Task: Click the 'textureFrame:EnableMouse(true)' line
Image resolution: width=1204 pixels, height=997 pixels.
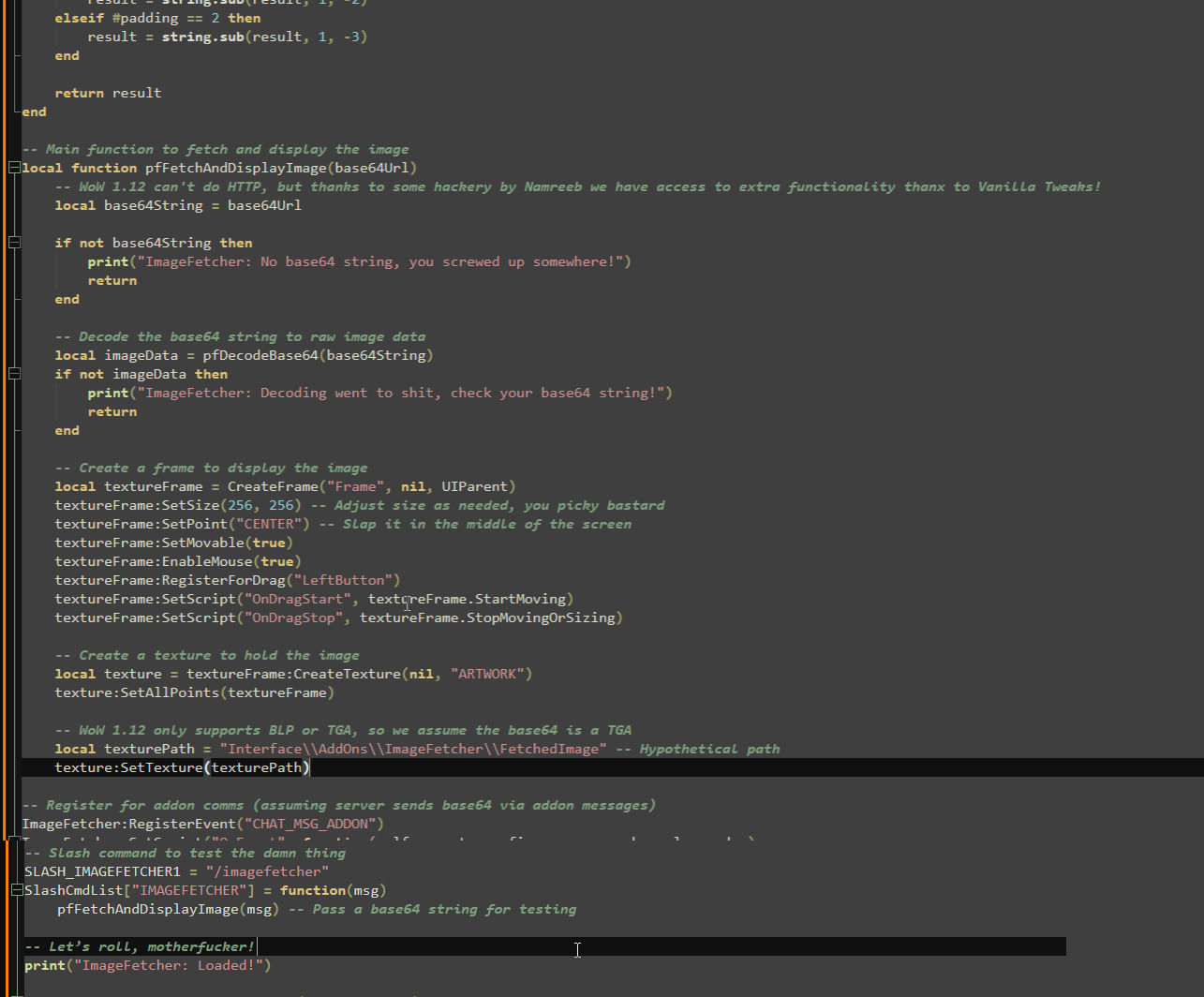Action: [x=178, y=561]
